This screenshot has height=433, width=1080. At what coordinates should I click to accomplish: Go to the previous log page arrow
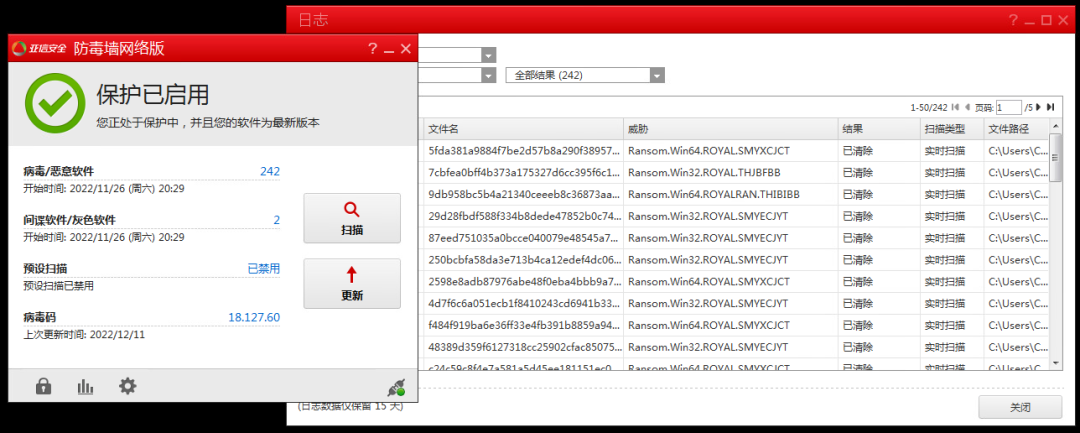[966, 107]
